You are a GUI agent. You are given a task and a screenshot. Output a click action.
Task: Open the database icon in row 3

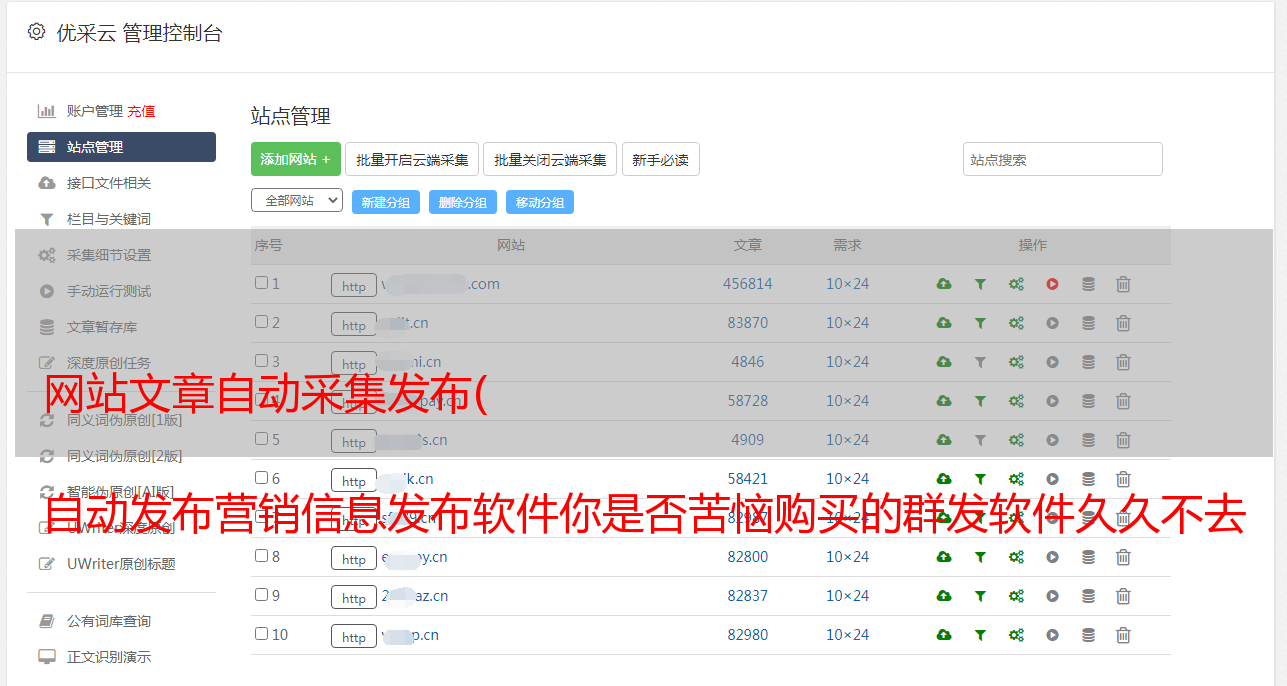pos(1088,362)
